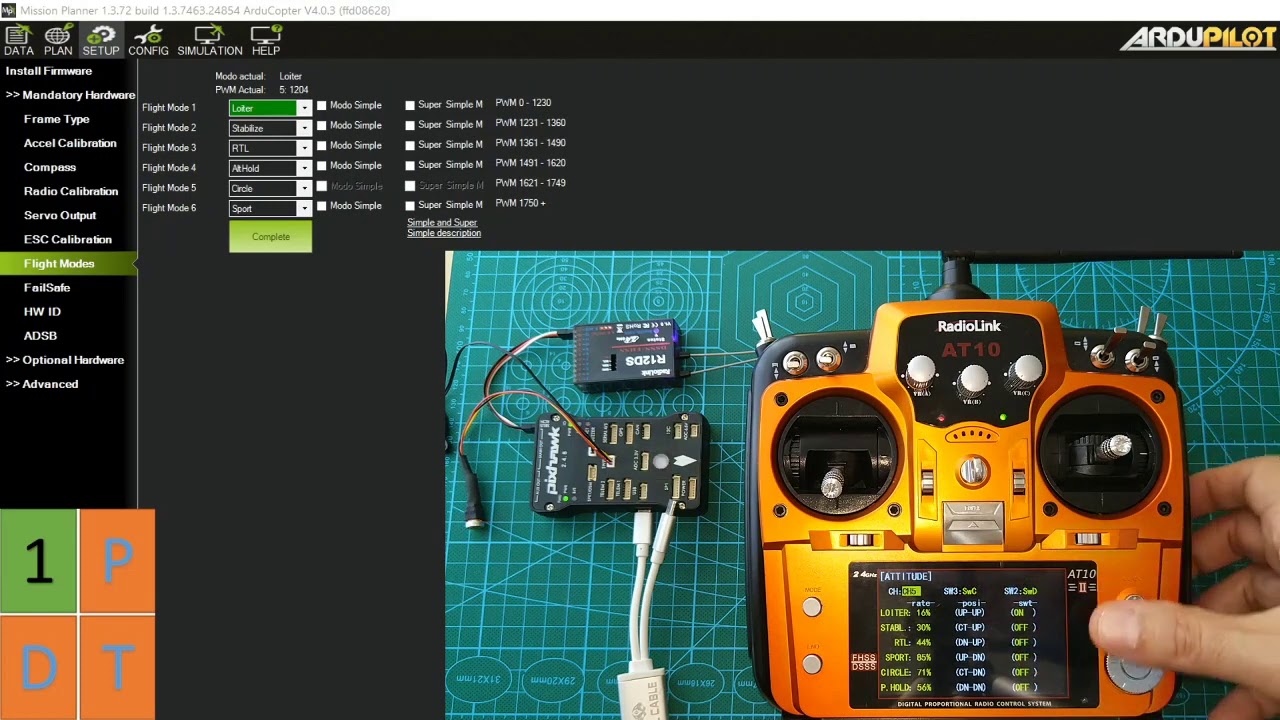
Task: Expand the Optional Hardware section
Action: (65, 360)
